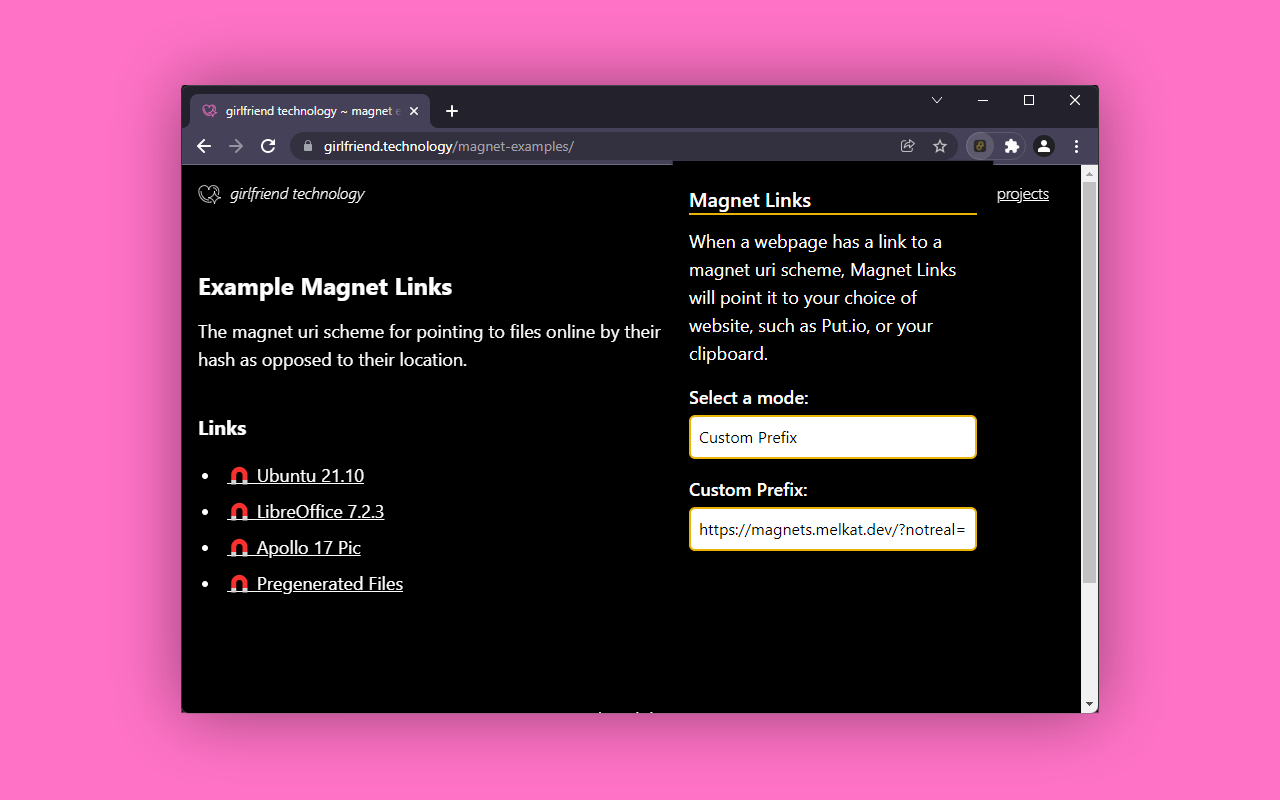This screenshot has height=800, width=1280.
Task: Open the browser profile avatar icon
Action: (1044, 146)
